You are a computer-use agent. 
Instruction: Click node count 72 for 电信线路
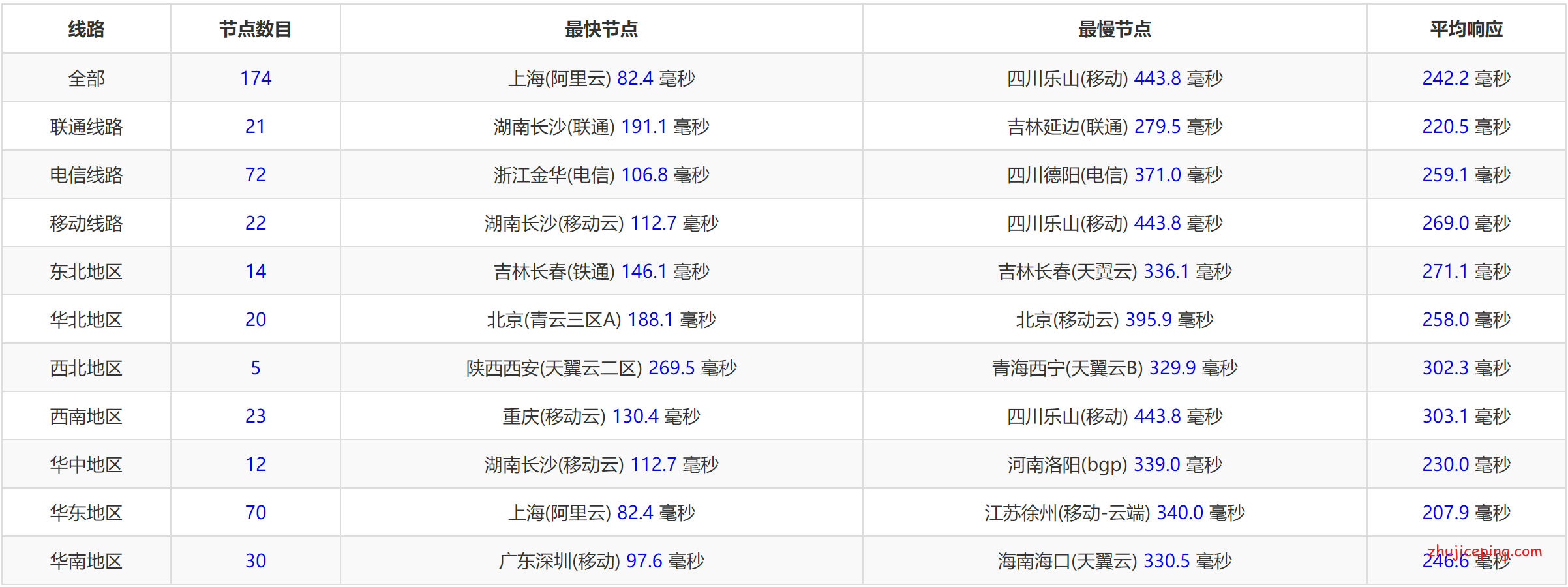[256, 175]
